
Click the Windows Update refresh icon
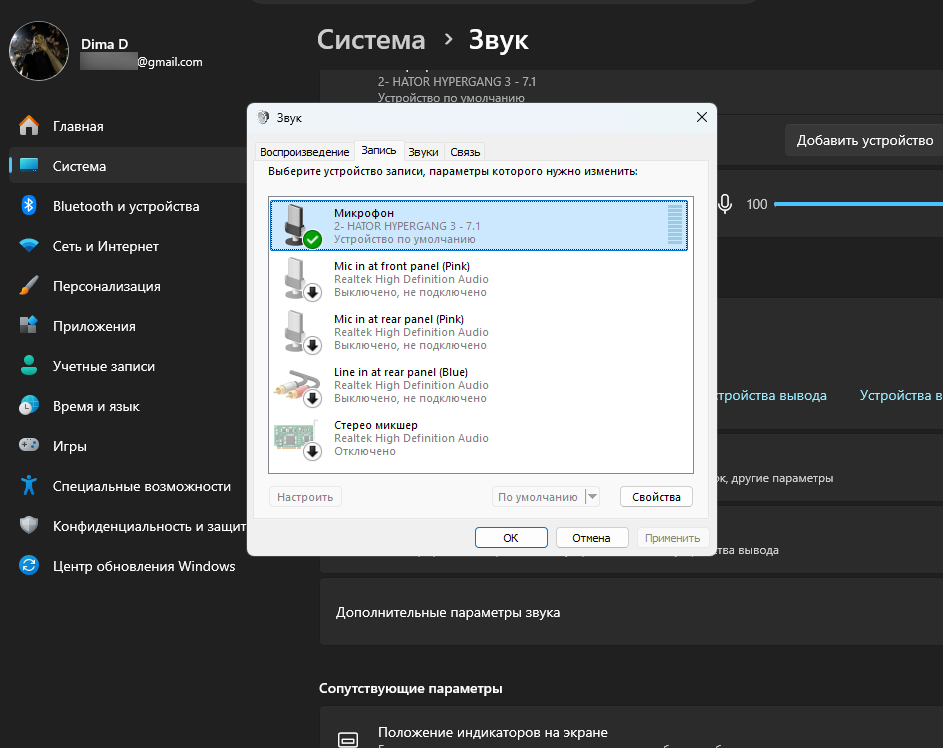click(29, 565)
